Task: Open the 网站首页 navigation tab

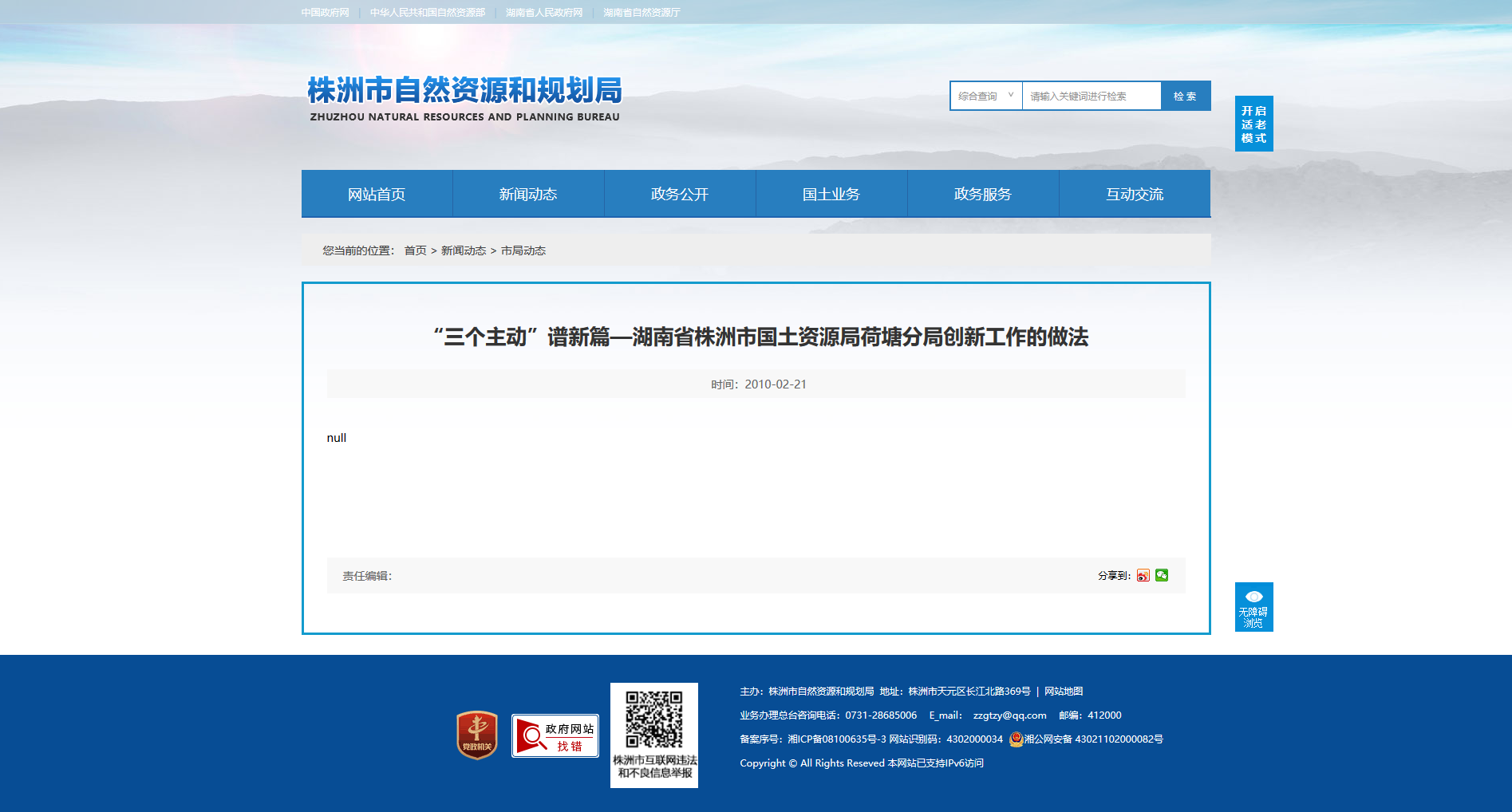Action: point(377,194)
